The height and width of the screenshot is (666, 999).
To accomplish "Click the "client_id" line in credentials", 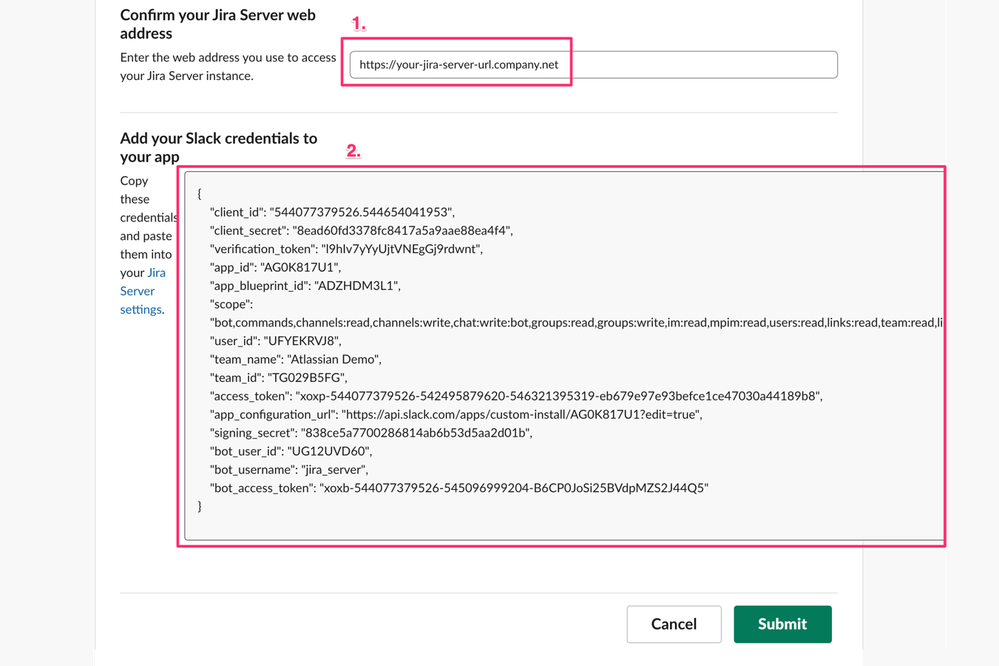I will 332,212.
